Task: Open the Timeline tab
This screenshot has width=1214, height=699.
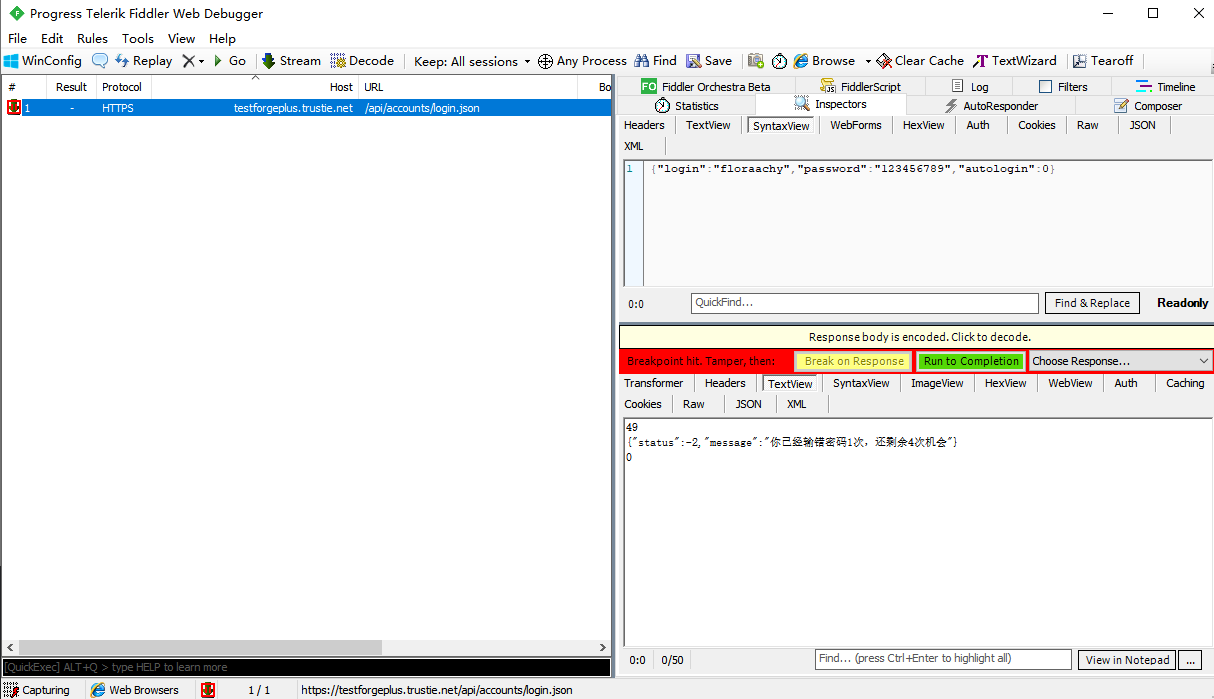Action: [x=1166, y=87]
